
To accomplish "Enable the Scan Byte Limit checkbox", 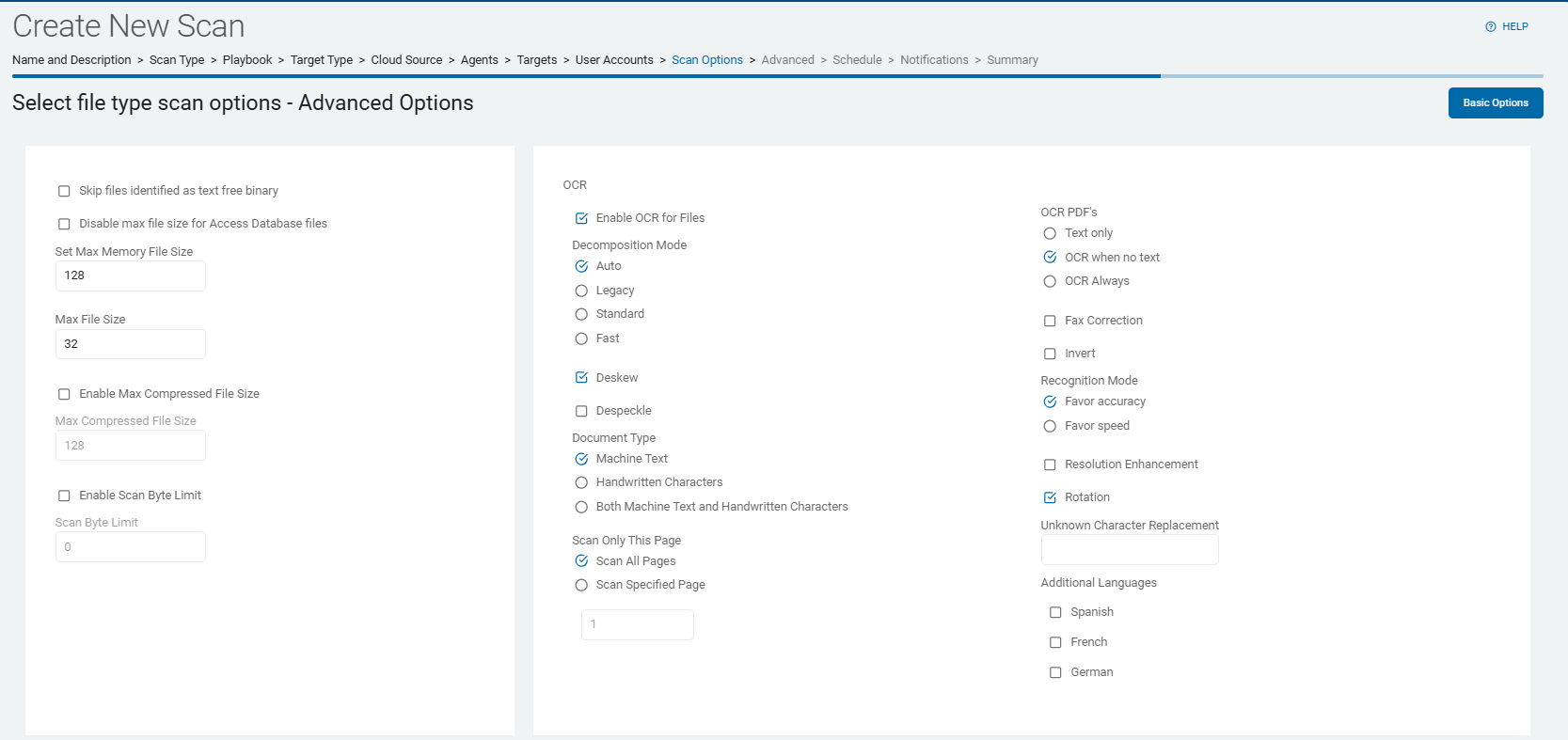I will tap(64, 496).
